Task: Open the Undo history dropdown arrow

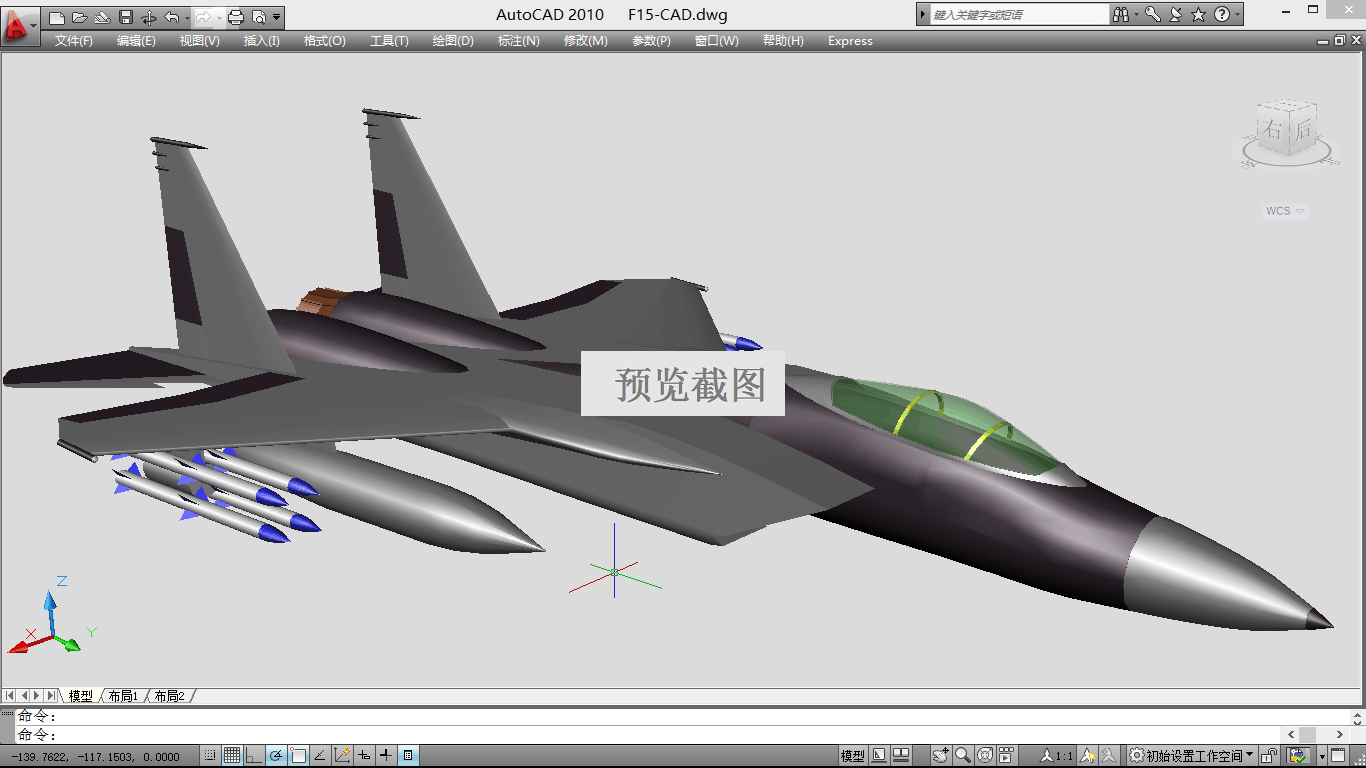Action: point(186,17)
